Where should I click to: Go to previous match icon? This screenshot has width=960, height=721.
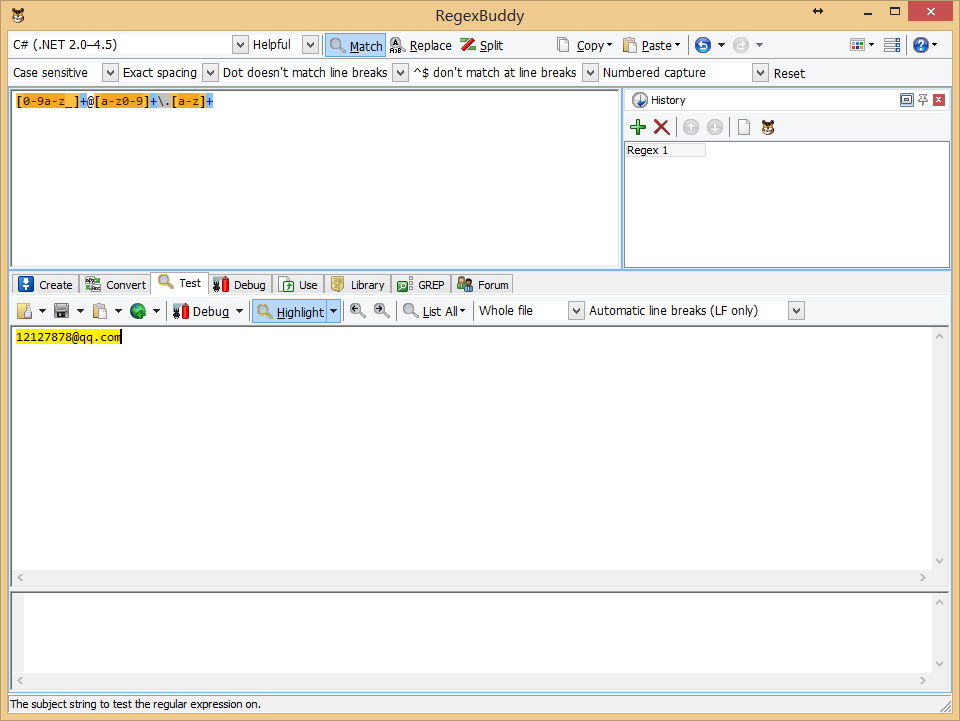point(358,311)
